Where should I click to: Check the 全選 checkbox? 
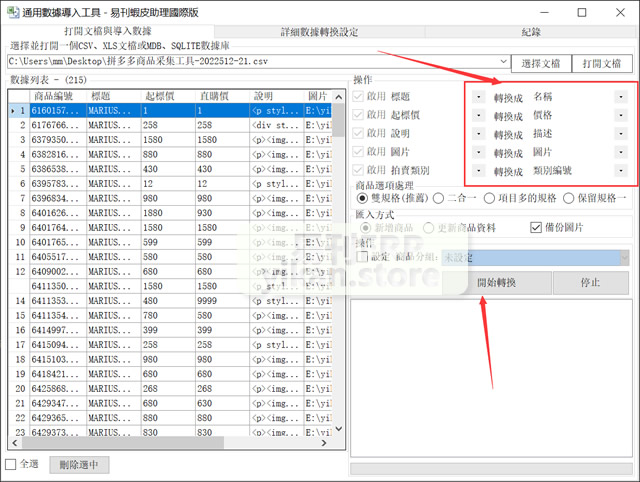click(11, 465)
